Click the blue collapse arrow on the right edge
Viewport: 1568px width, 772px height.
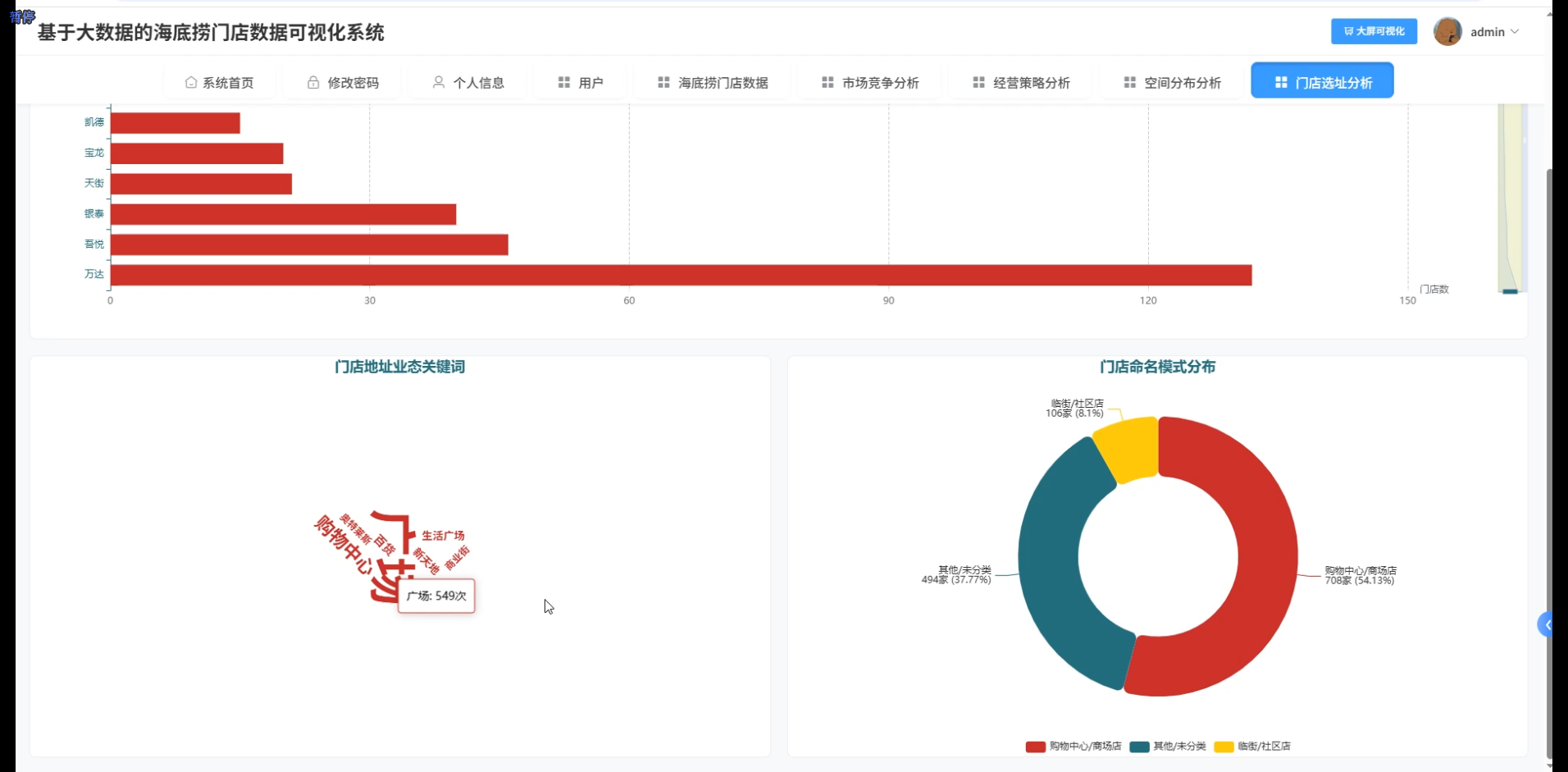(1546, 625)
